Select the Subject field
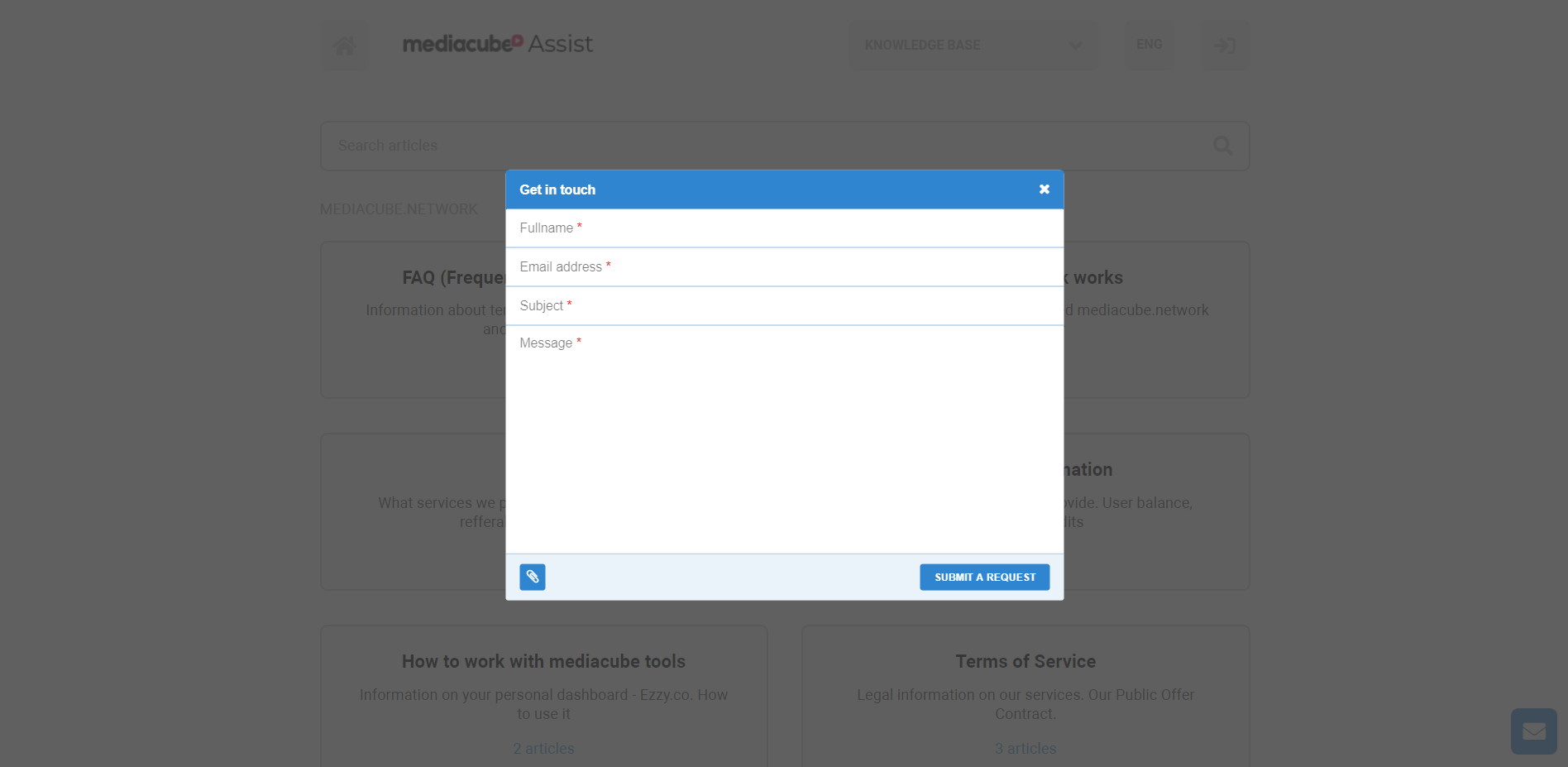1568x767 pixels. point(784,306)
